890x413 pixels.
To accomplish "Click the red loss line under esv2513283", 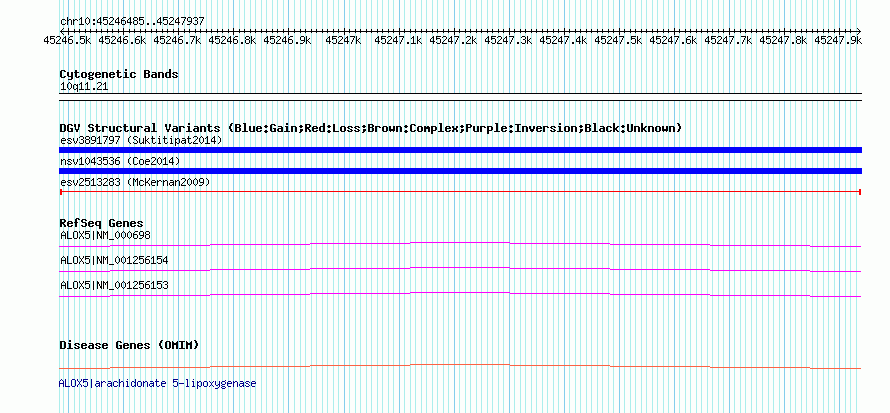I will coord(460,192).
